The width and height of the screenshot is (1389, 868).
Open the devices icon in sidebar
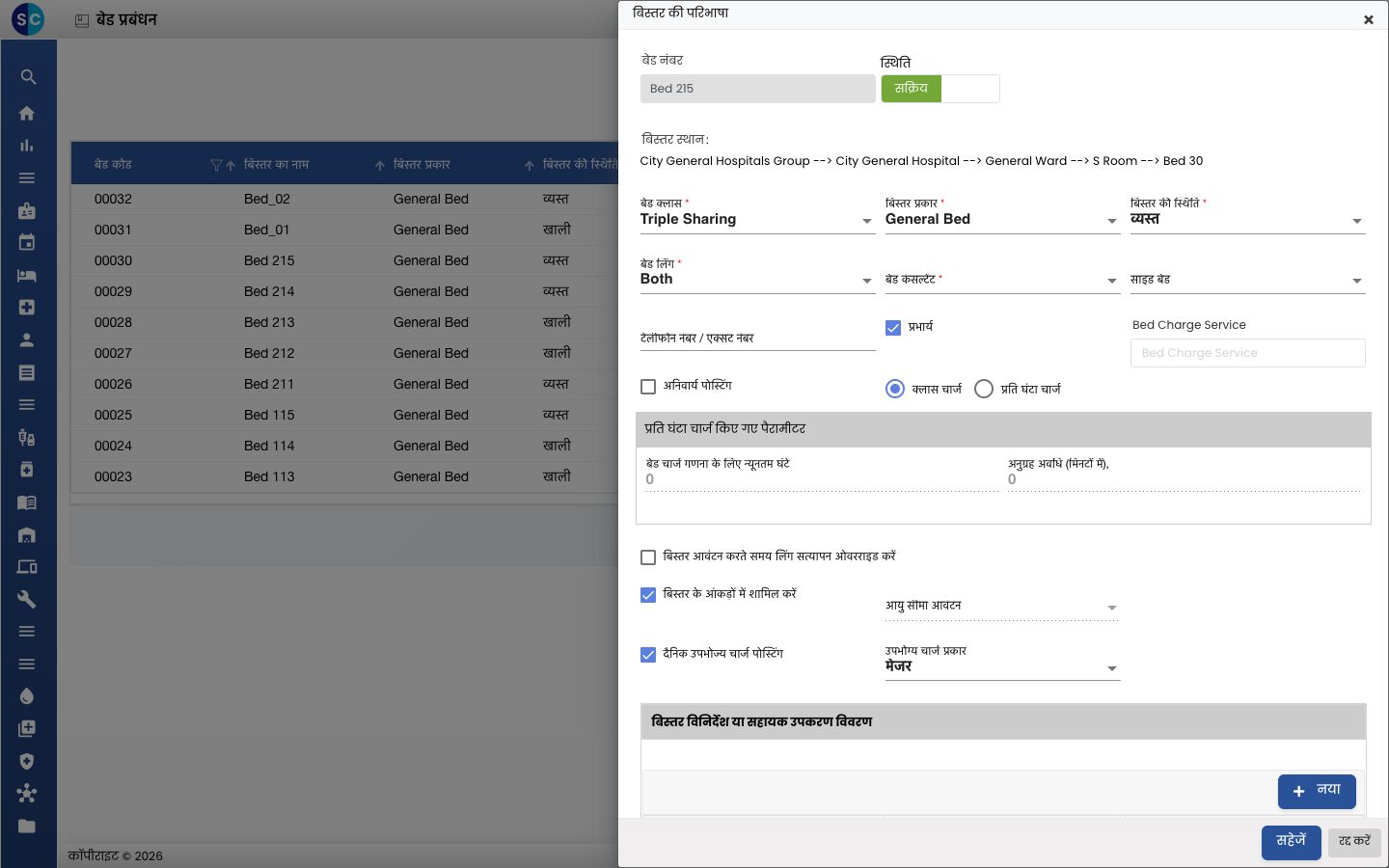[27, 567]
